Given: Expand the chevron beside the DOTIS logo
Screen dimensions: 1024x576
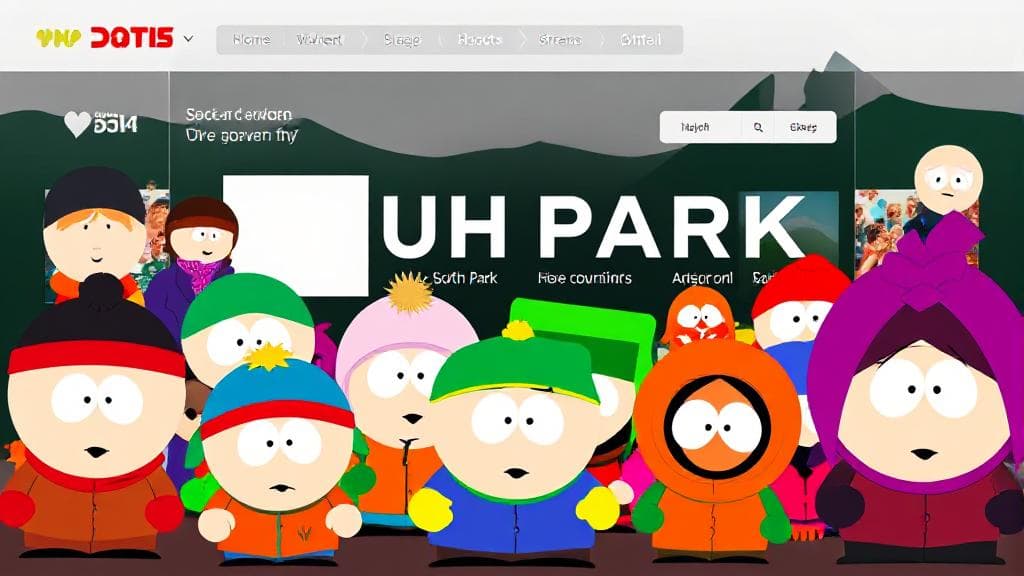Looking at the screenshot, I should (188, 39).
